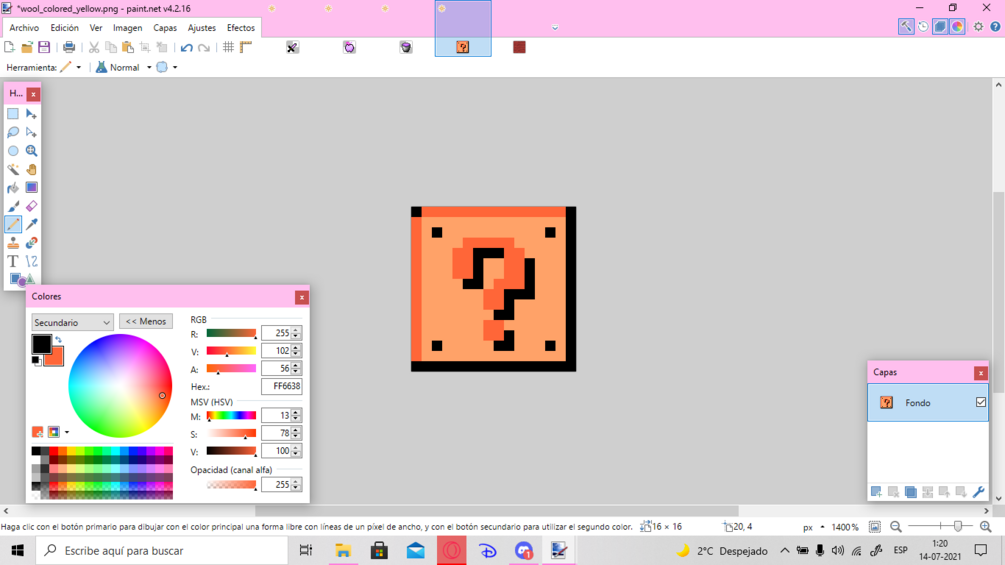Select the Move Selected Pixels tool
Screen dimensions: 1005x565
click(x=31, y=114)
